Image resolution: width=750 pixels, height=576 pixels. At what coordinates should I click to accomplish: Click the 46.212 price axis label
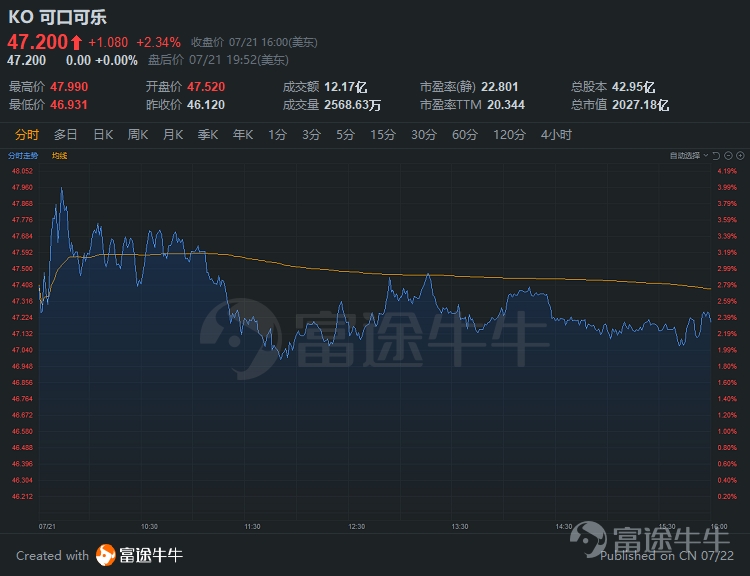[x=22, y=497]
